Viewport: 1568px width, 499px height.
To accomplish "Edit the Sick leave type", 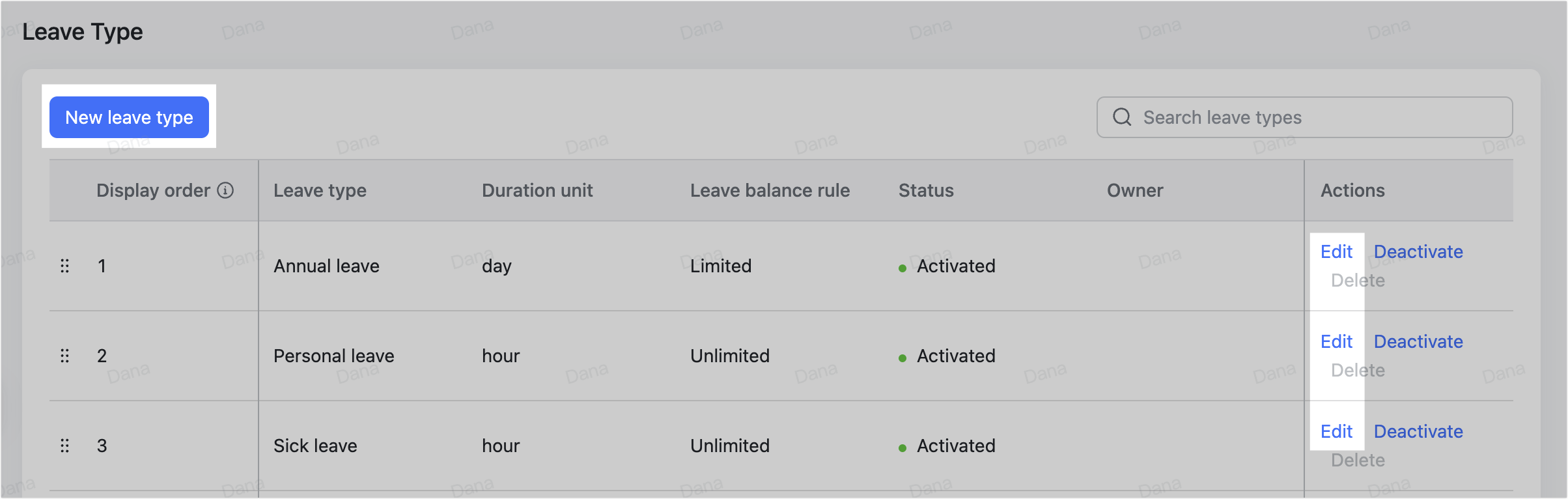I will (x=1336, y=431).
